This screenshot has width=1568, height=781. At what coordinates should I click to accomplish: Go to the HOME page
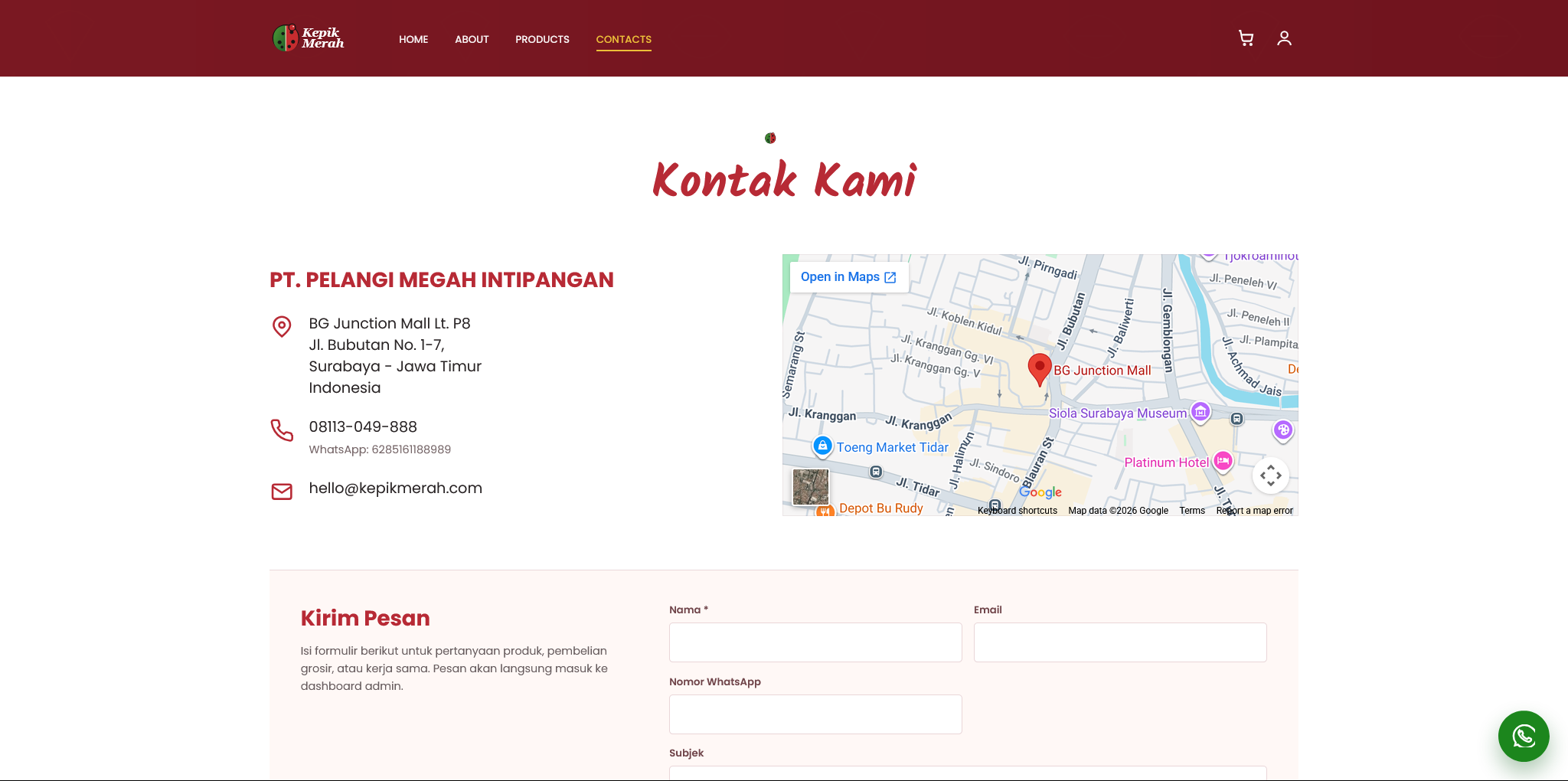pyautogui.click(x=413, y=39)
